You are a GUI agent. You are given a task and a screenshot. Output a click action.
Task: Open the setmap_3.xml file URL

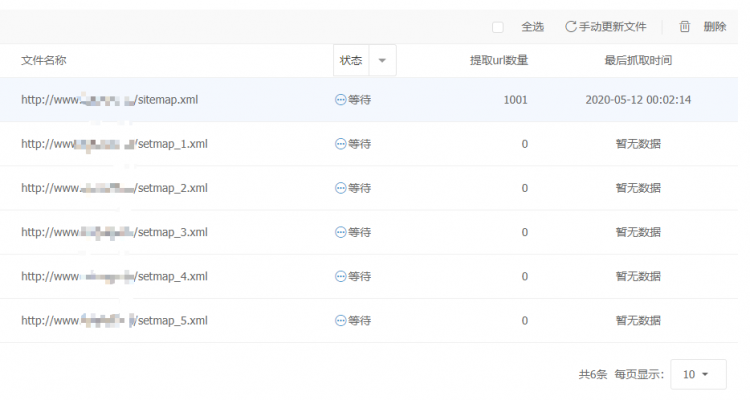114,232
